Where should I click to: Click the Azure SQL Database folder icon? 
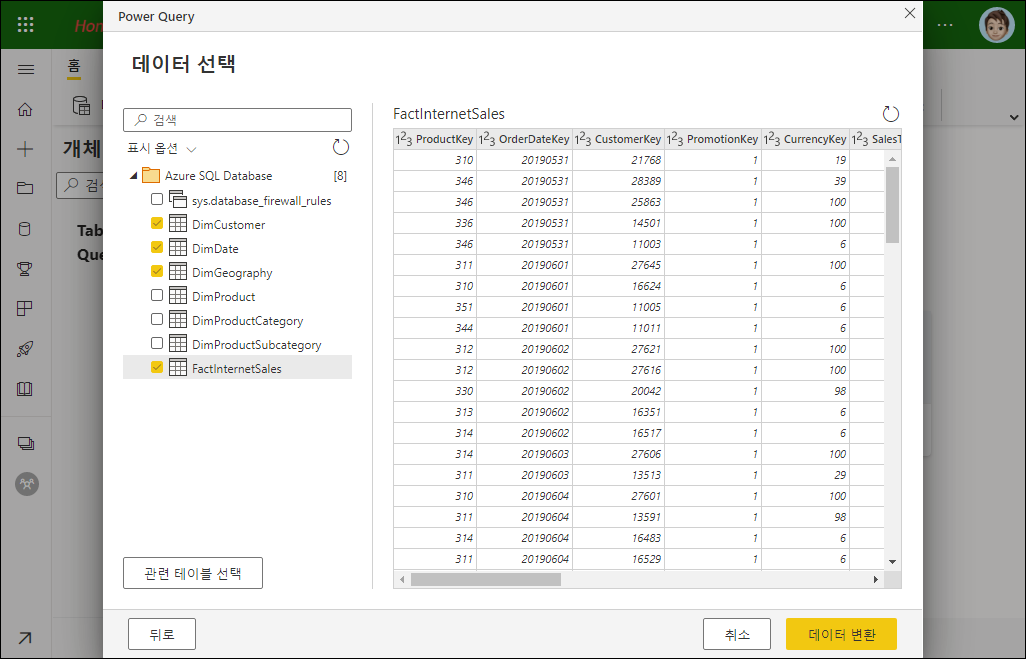click(x=151, y=175)
